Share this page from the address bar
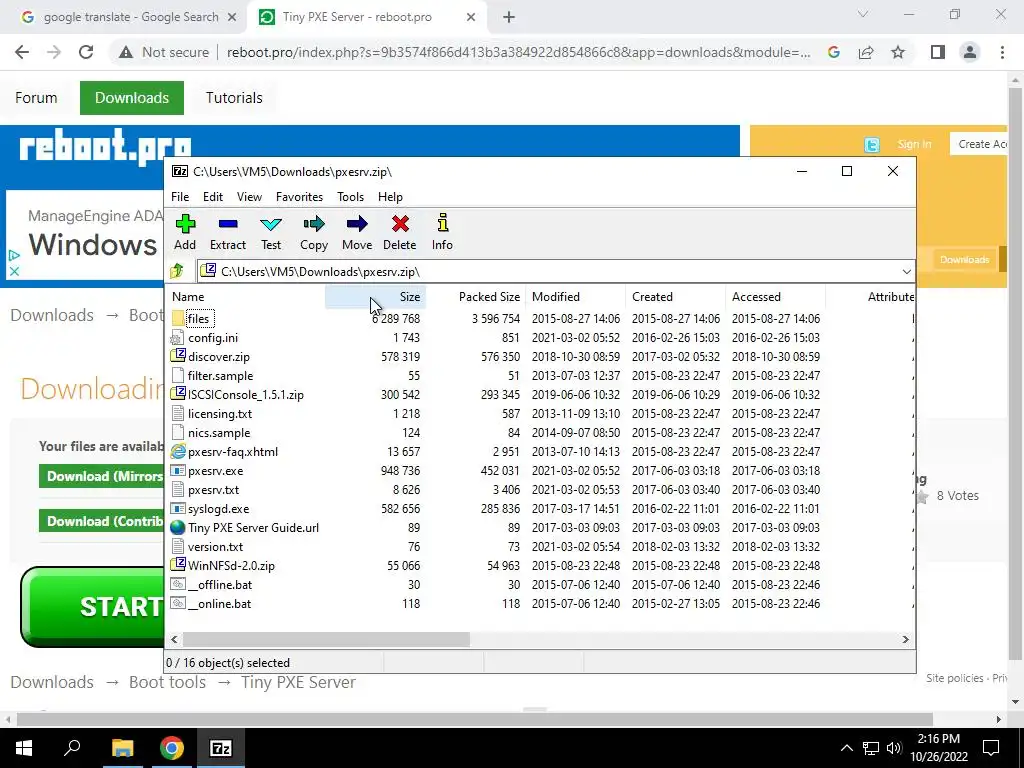The width and height of the screenshot is (1024, 768). [x=866, y=52]
